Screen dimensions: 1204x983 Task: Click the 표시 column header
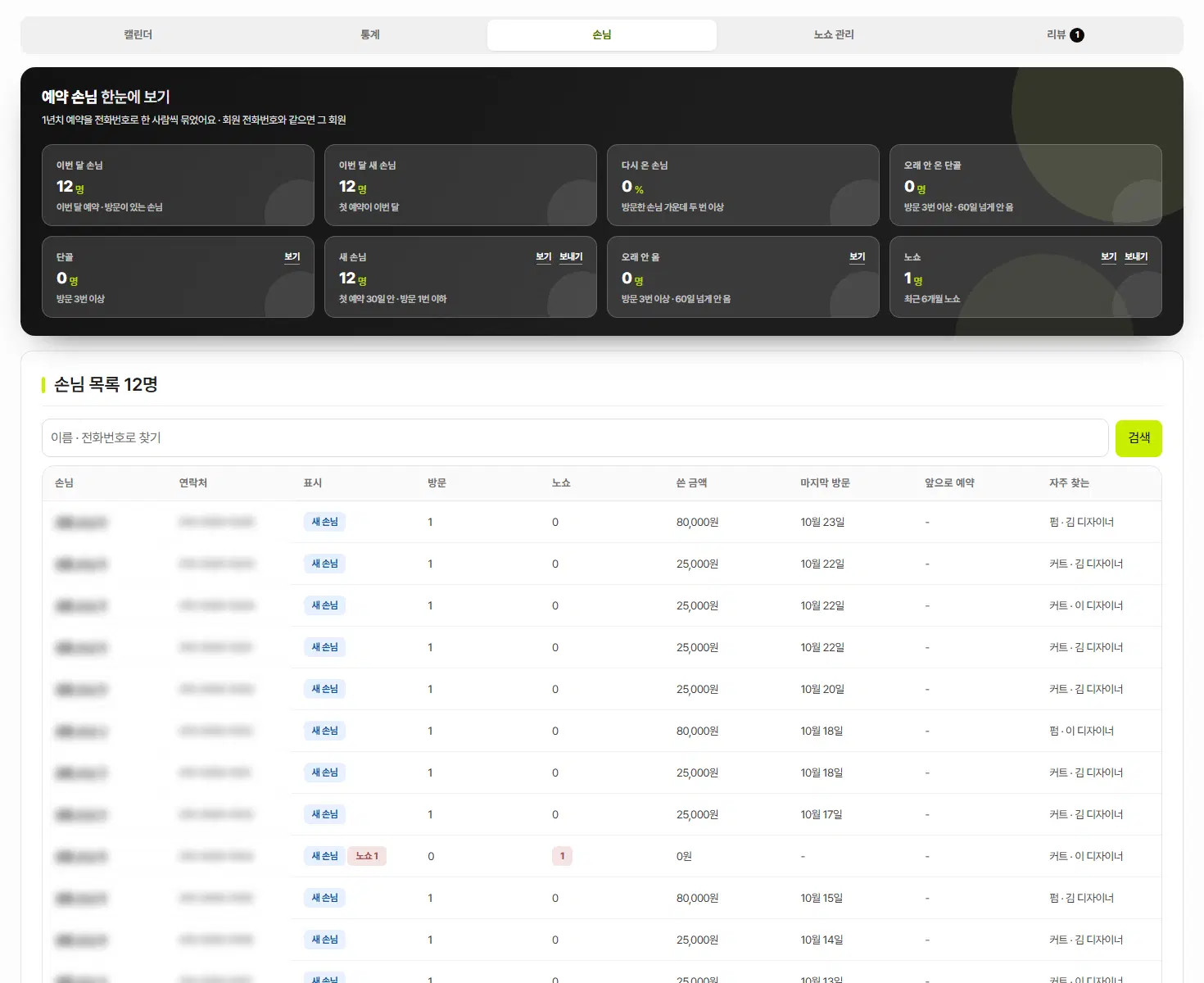[313, 483]
